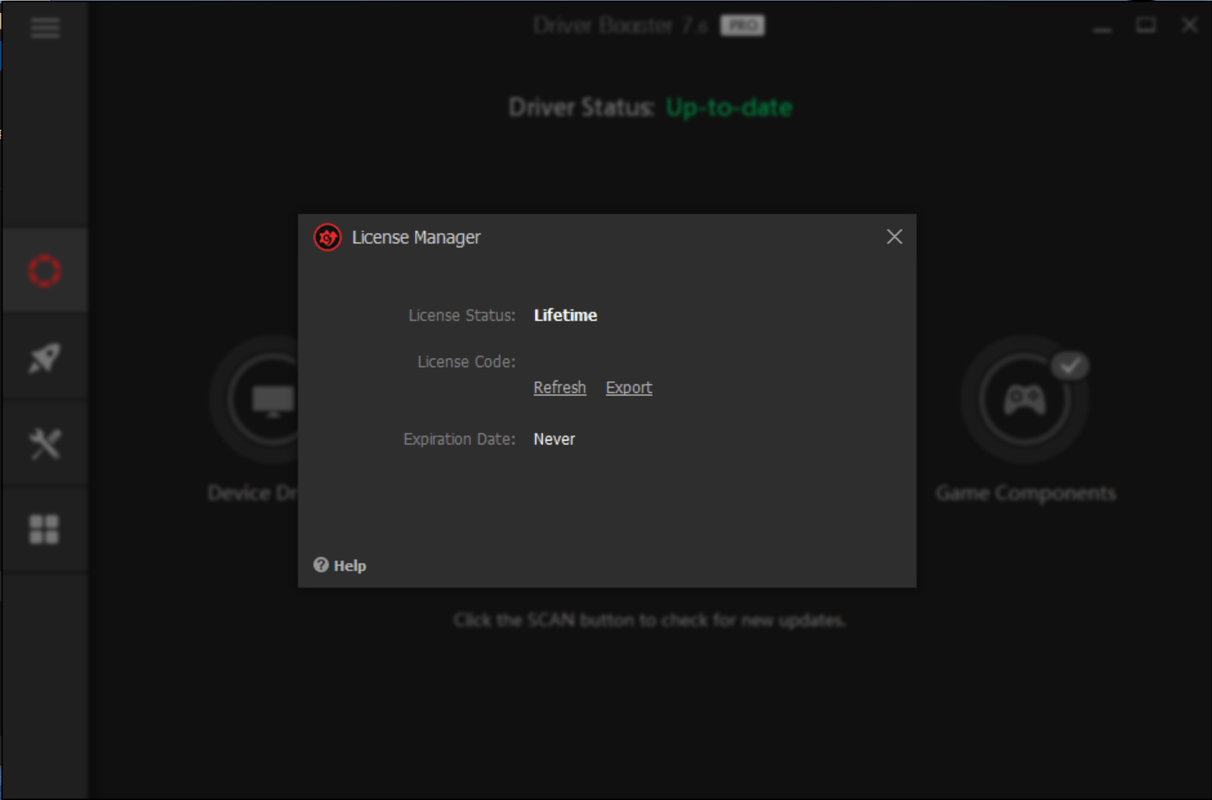This screenshot has width=1212, height=800.
Task: Open the hamburger menu in Driver Booster
Action: [x=45, y=27]
